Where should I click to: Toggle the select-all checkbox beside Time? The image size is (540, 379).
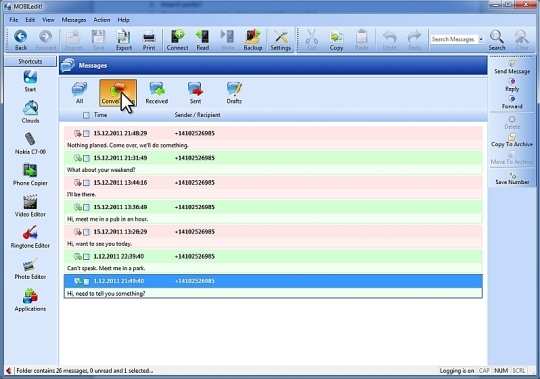pyautogui.click(x=86, y=115)
